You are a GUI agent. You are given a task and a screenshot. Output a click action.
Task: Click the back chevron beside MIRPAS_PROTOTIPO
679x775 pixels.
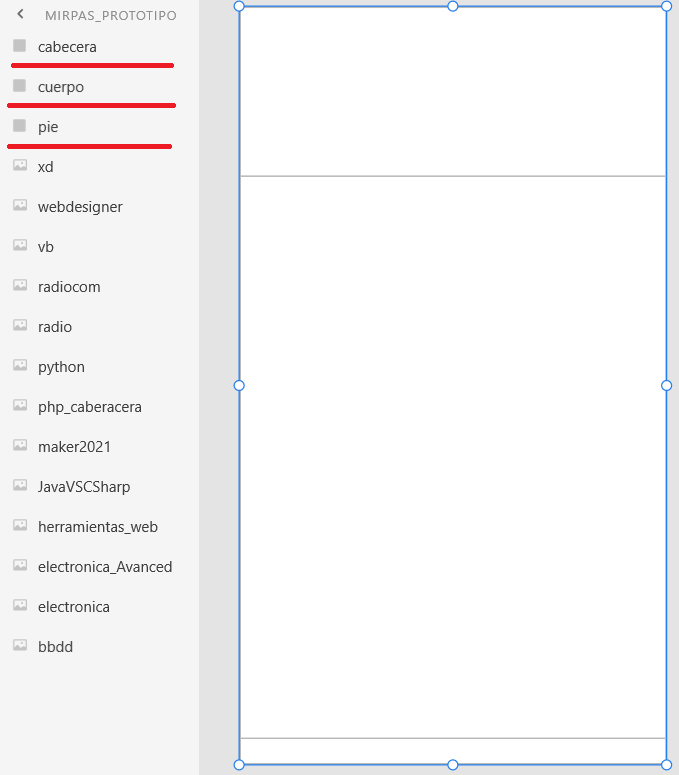pos(20,15)
